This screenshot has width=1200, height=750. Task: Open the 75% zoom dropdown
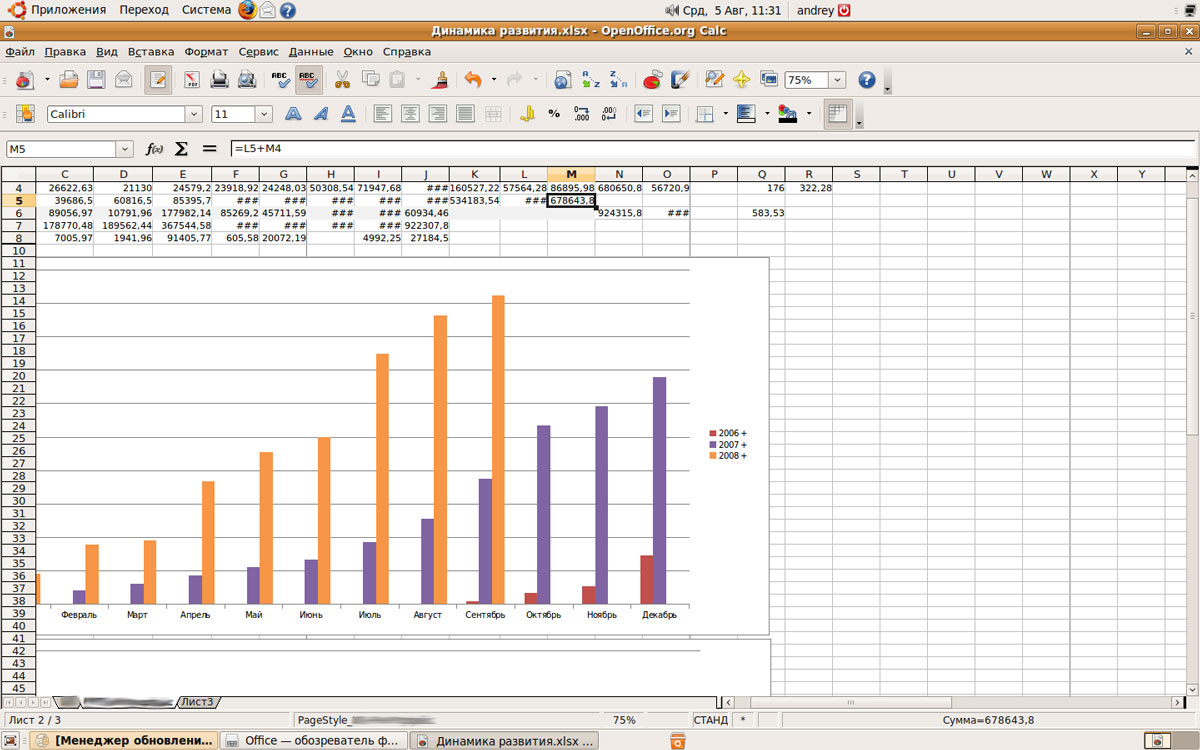click(837, 80)
